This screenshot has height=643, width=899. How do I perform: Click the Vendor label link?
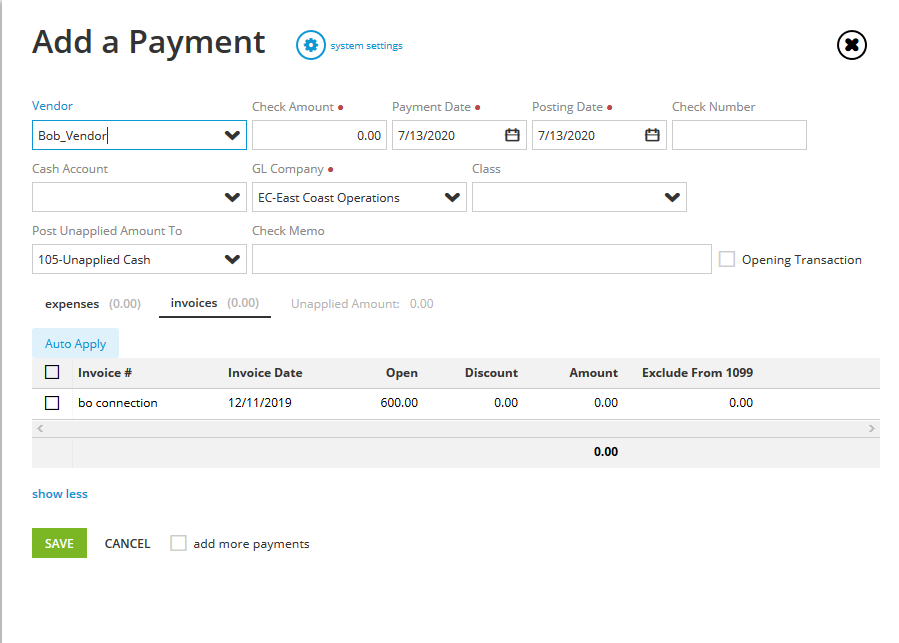(x=52, y=106)
